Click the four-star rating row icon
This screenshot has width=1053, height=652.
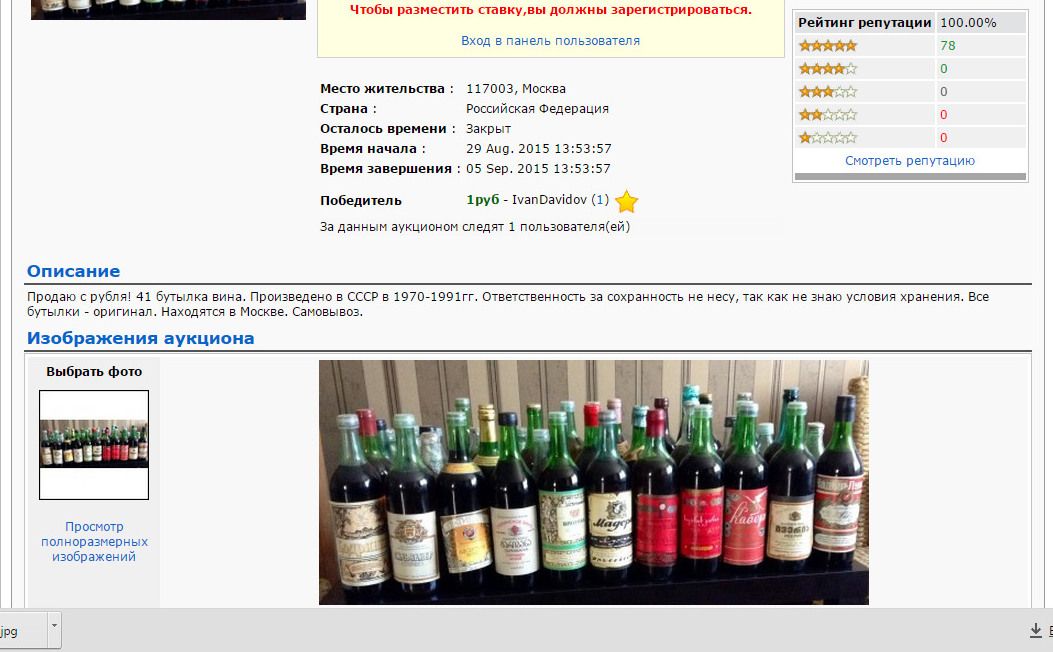[827, 68]
